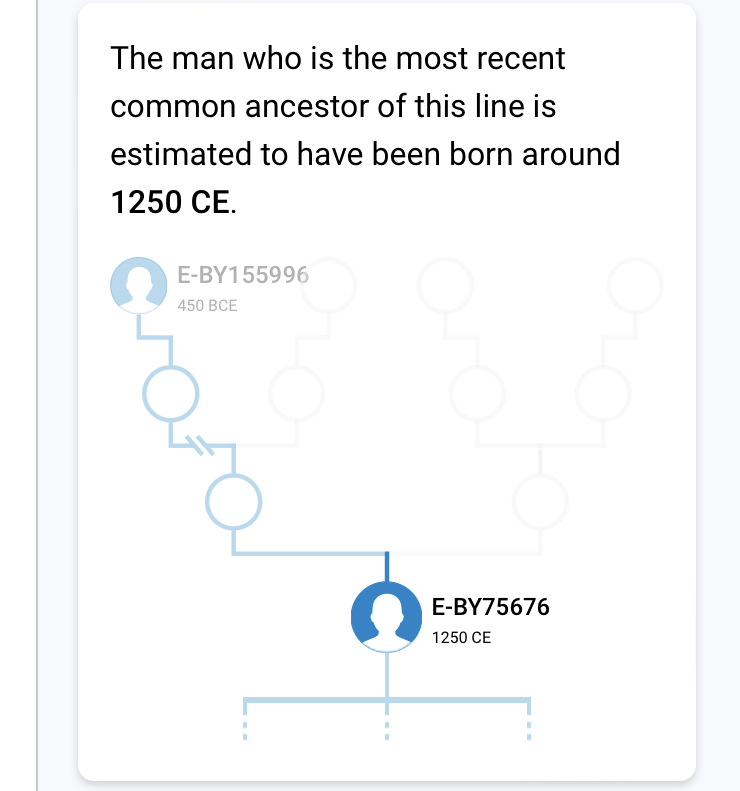
Task: Click the faded third-row circle node on right
Action: click(x=540, y=502)
